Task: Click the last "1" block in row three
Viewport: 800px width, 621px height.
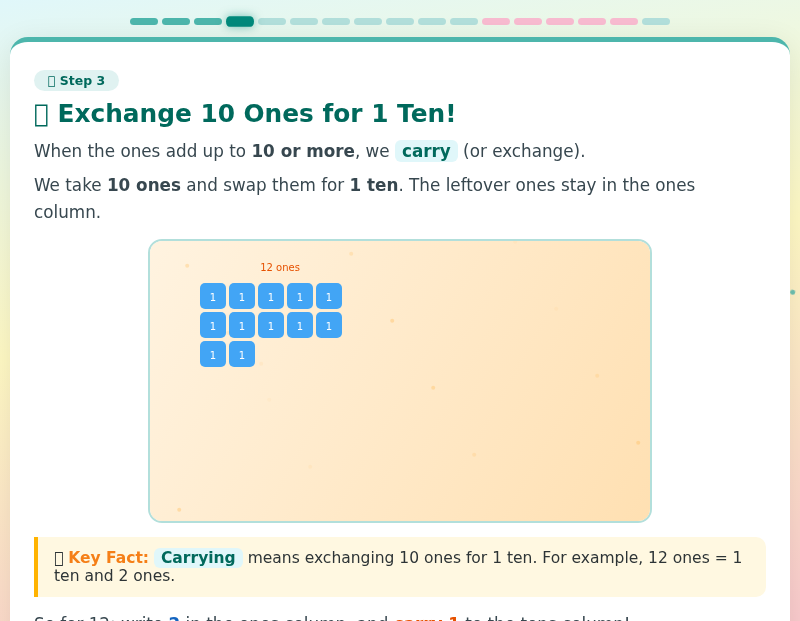Action: (x=241, y=354)
